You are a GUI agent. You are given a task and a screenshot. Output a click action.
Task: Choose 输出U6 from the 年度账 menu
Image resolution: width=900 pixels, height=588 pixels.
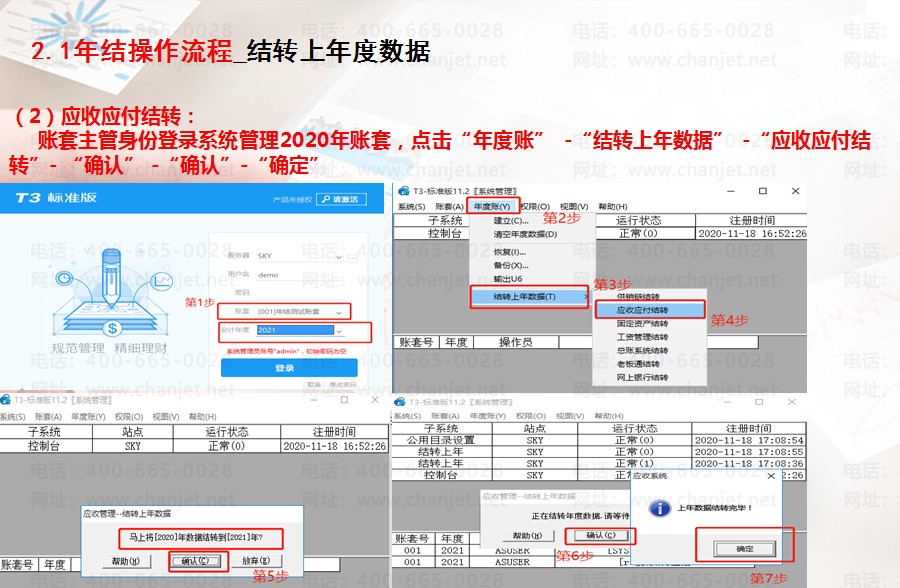[508, 279]
